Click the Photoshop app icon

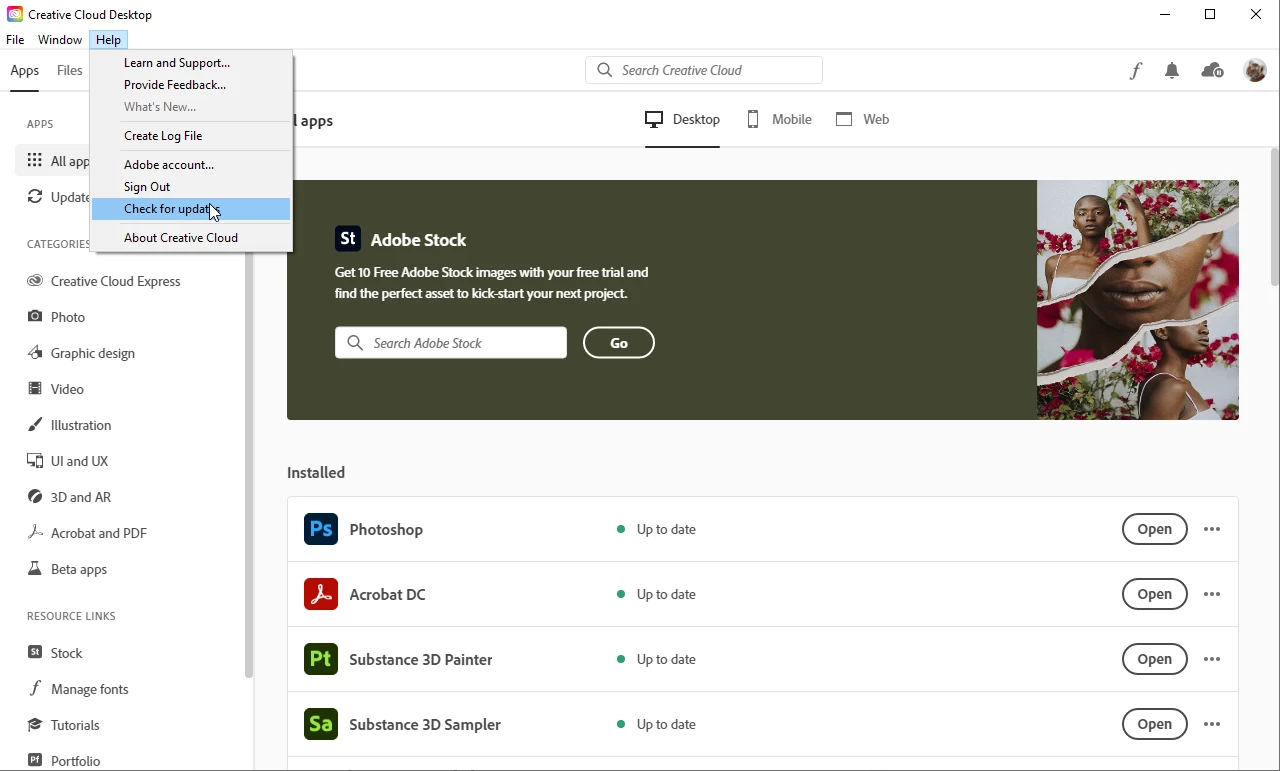click(321, 529)
